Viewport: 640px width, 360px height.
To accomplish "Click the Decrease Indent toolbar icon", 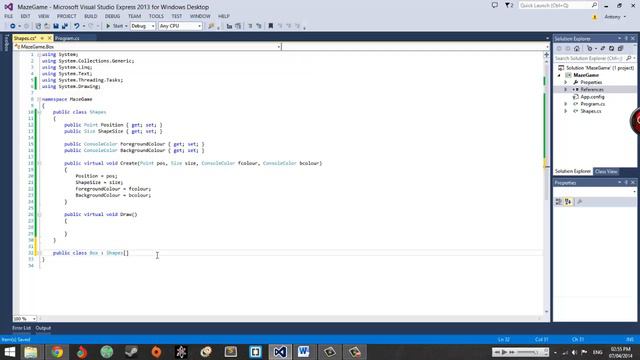I will 250,26.
